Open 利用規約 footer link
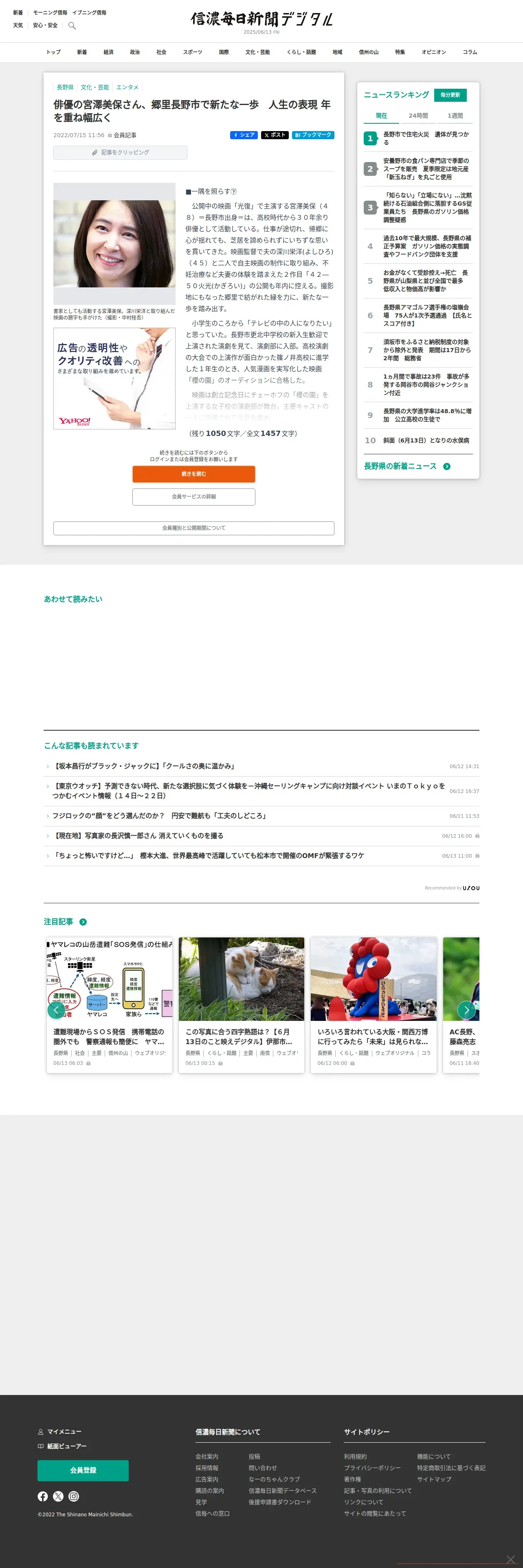The width and height of the screenshot is (523, 1568). pos(355,1456)
